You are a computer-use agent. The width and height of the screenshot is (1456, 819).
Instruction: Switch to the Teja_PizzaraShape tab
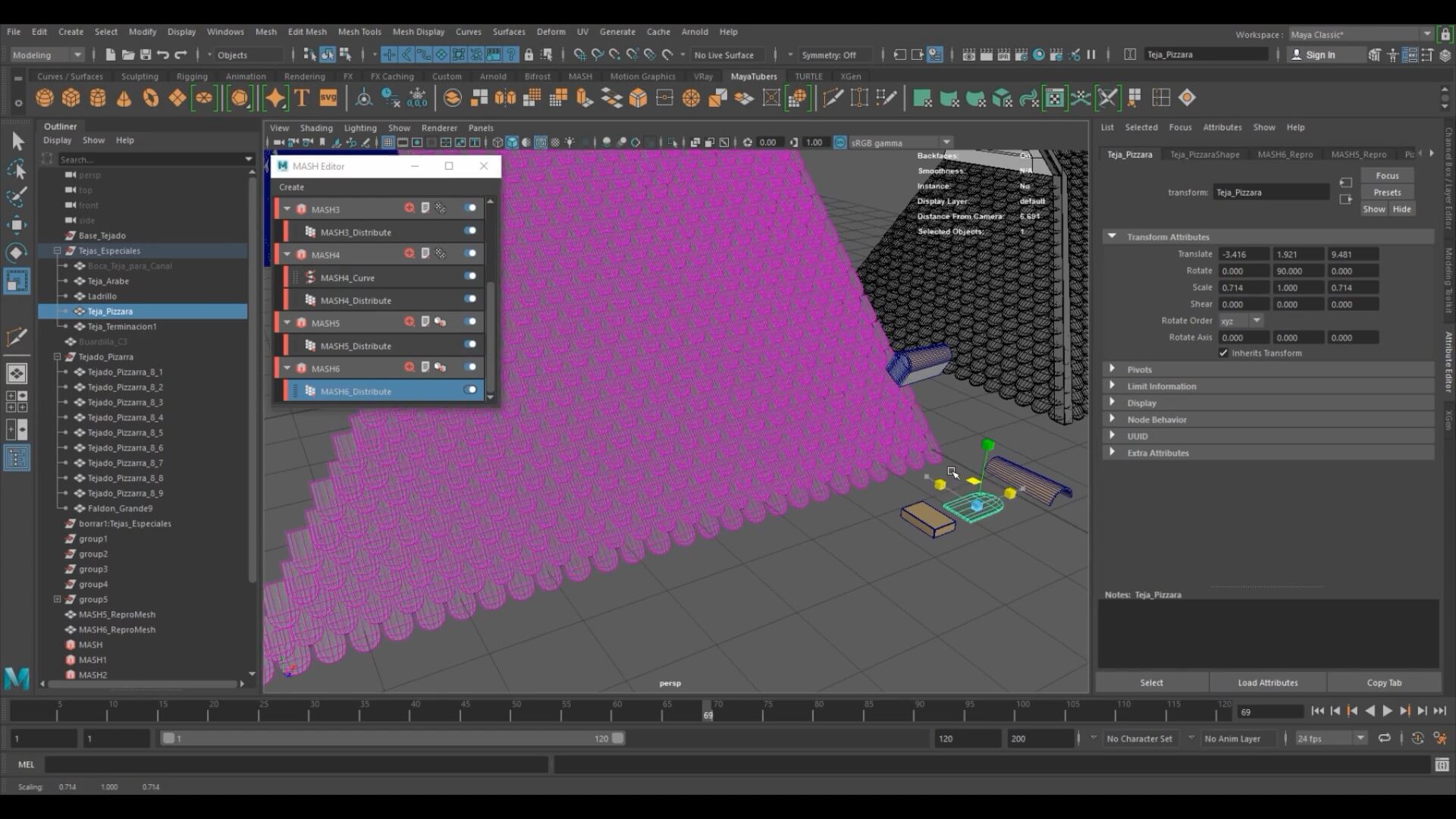click(1204, 155)
